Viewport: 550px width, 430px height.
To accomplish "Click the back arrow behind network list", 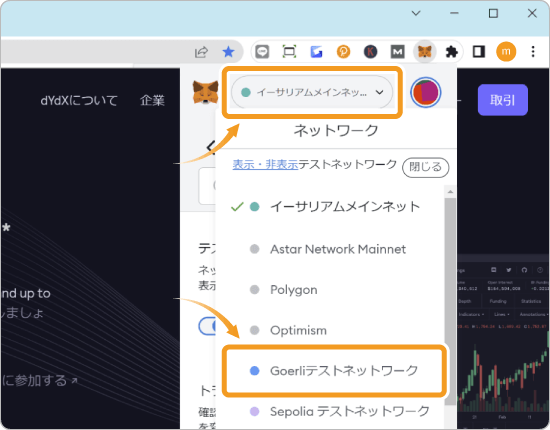I will point(210,147).
